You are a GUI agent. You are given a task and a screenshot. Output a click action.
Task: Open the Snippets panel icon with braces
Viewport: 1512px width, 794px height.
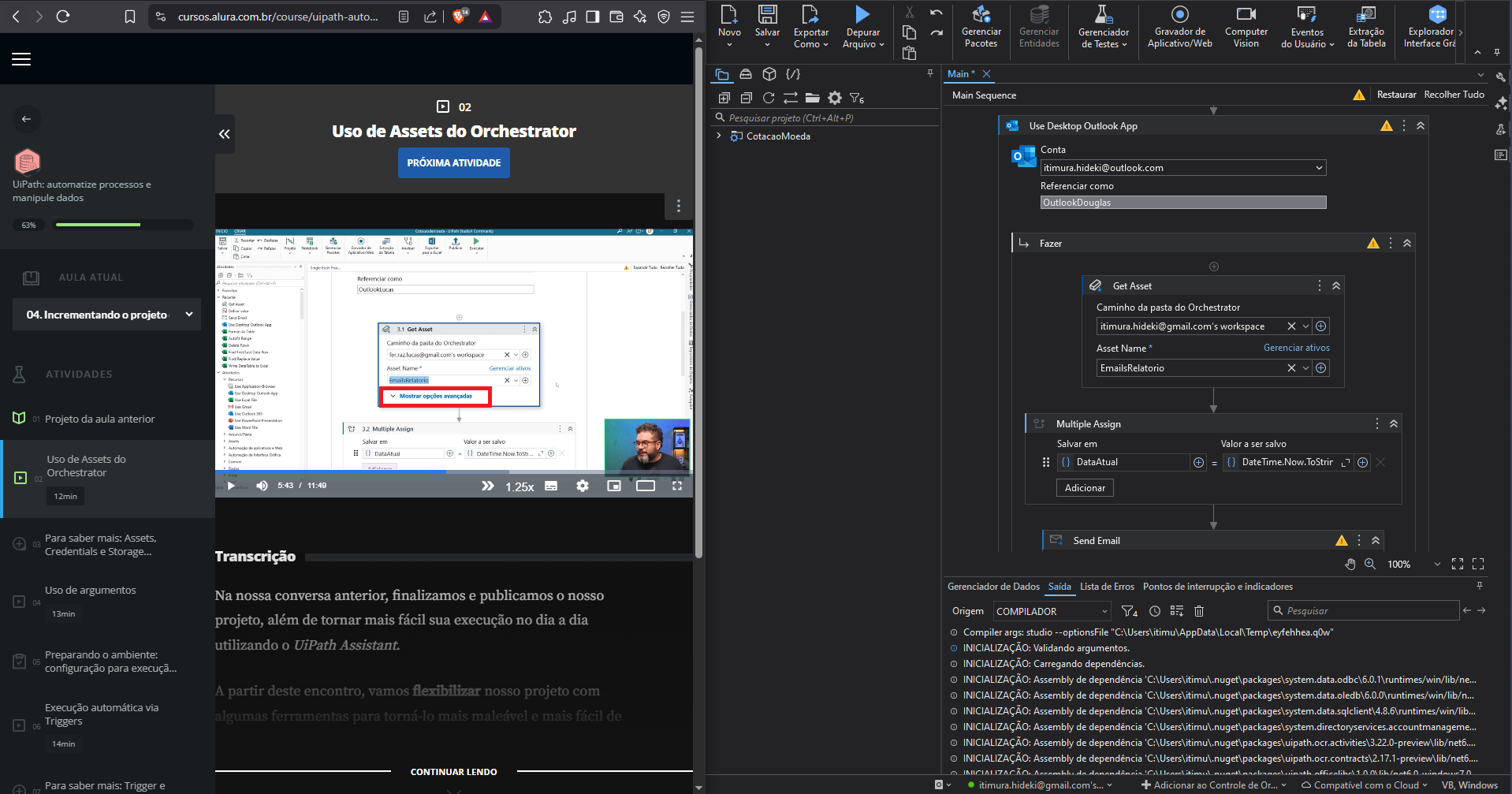(793, 74)
